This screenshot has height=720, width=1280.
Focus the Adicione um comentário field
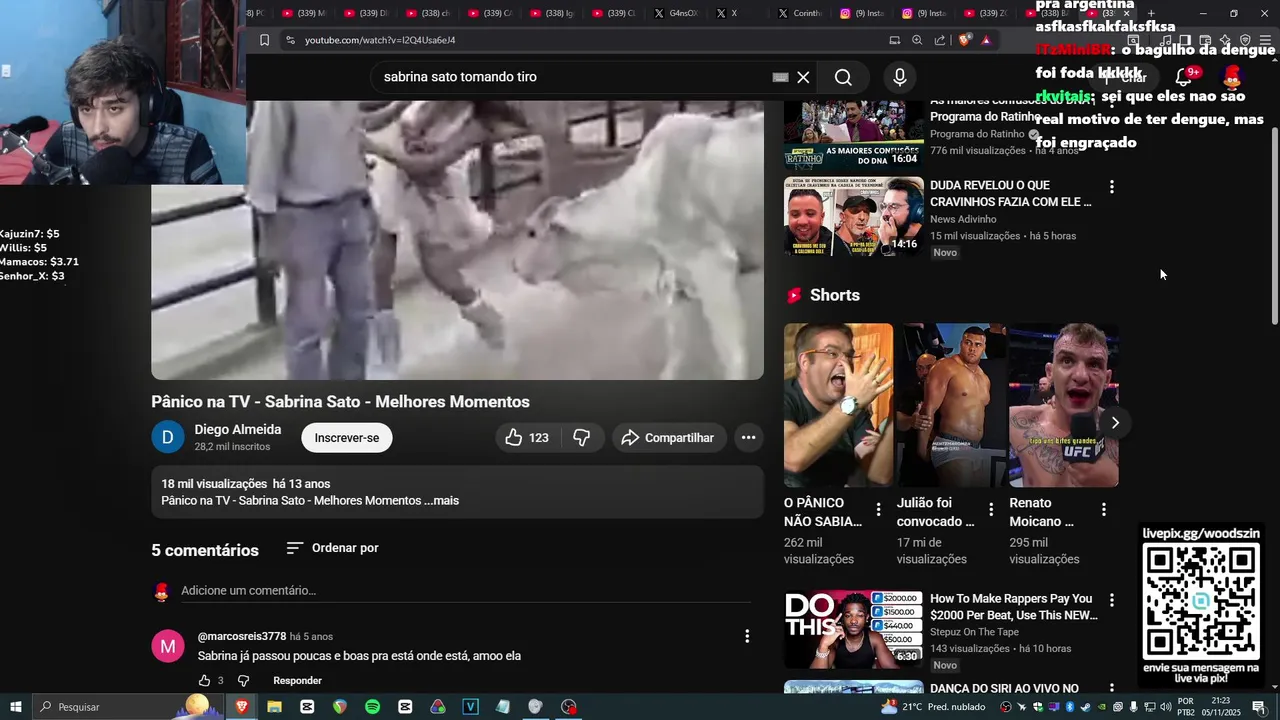point(466,591)
